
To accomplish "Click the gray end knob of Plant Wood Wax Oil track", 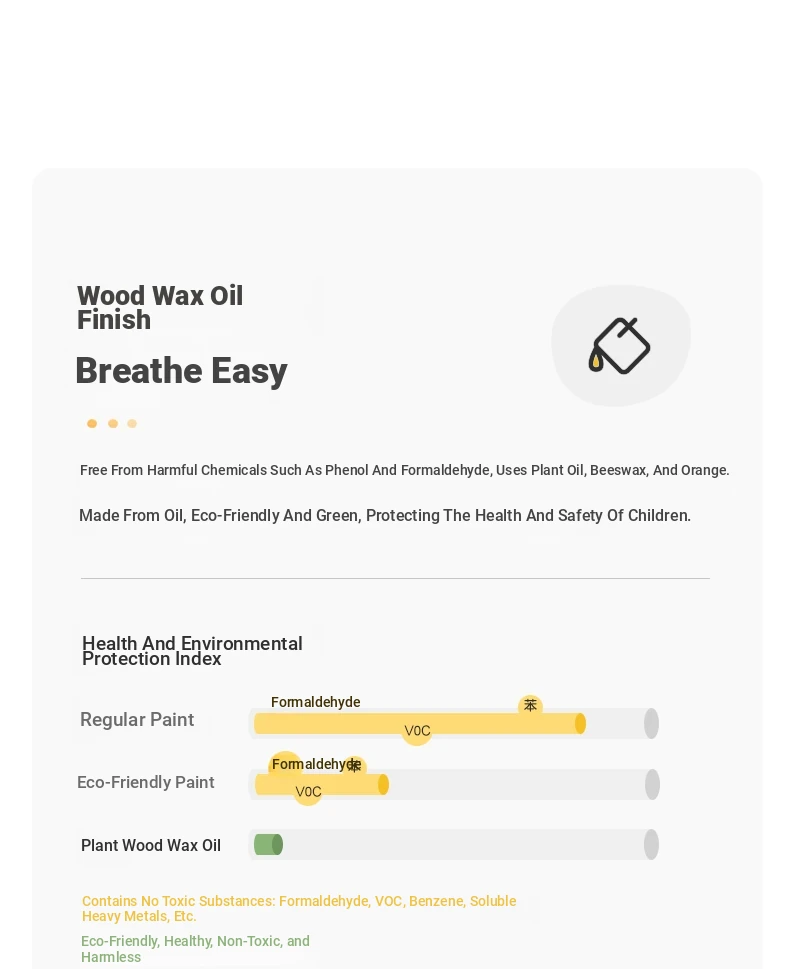I will pos(651,844).
